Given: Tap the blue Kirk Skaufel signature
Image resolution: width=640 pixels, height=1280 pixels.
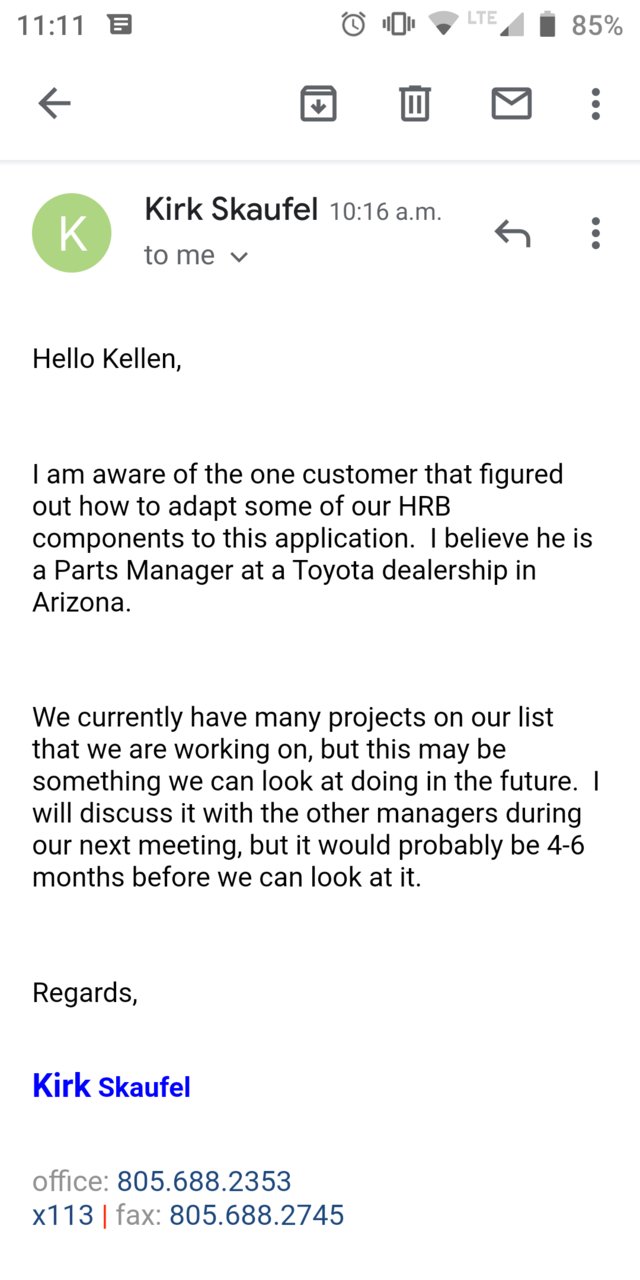Looking at the screenshot, I should [x=111, y=1086].
